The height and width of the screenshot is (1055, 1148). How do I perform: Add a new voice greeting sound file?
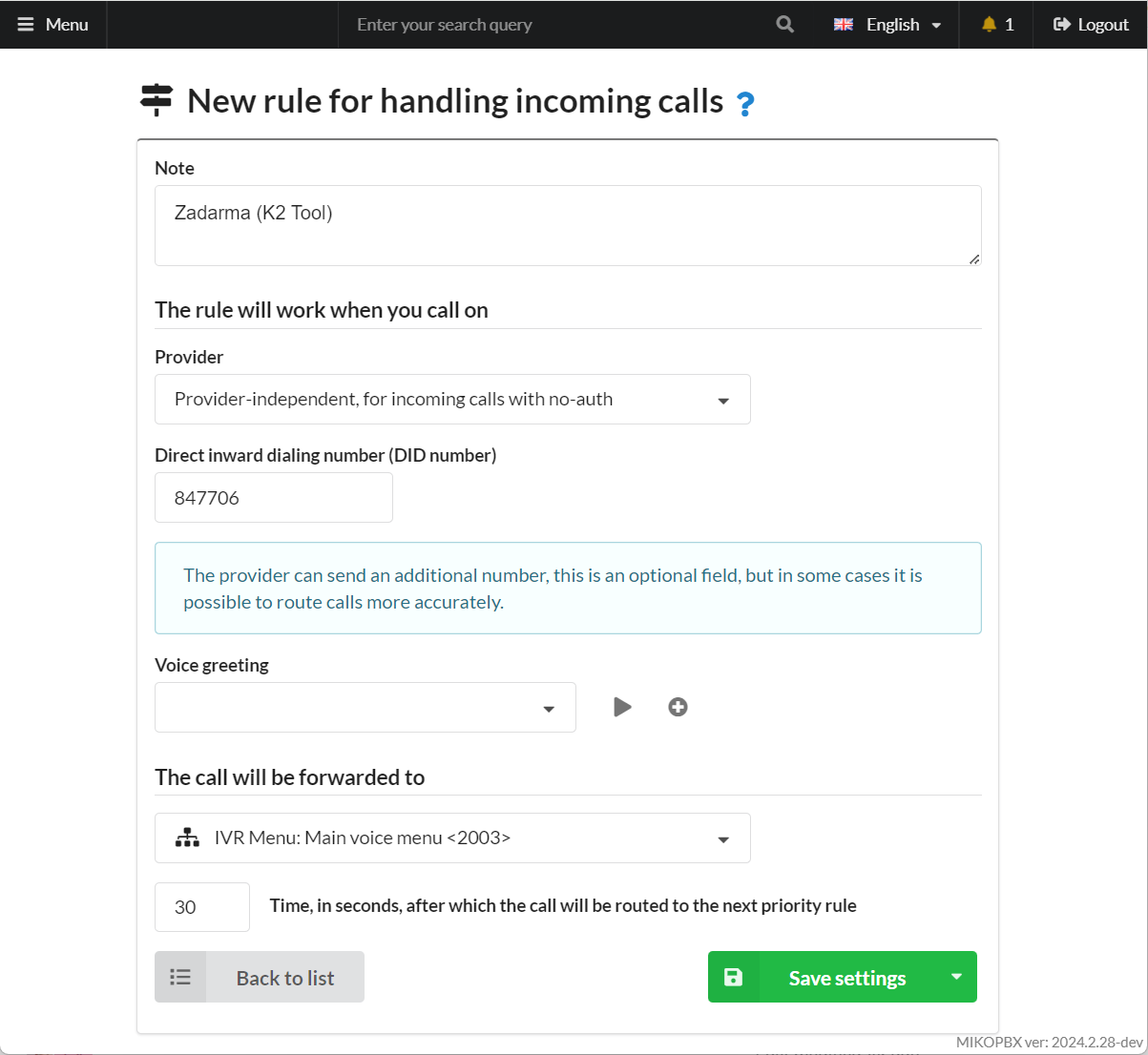coord(678,707)
